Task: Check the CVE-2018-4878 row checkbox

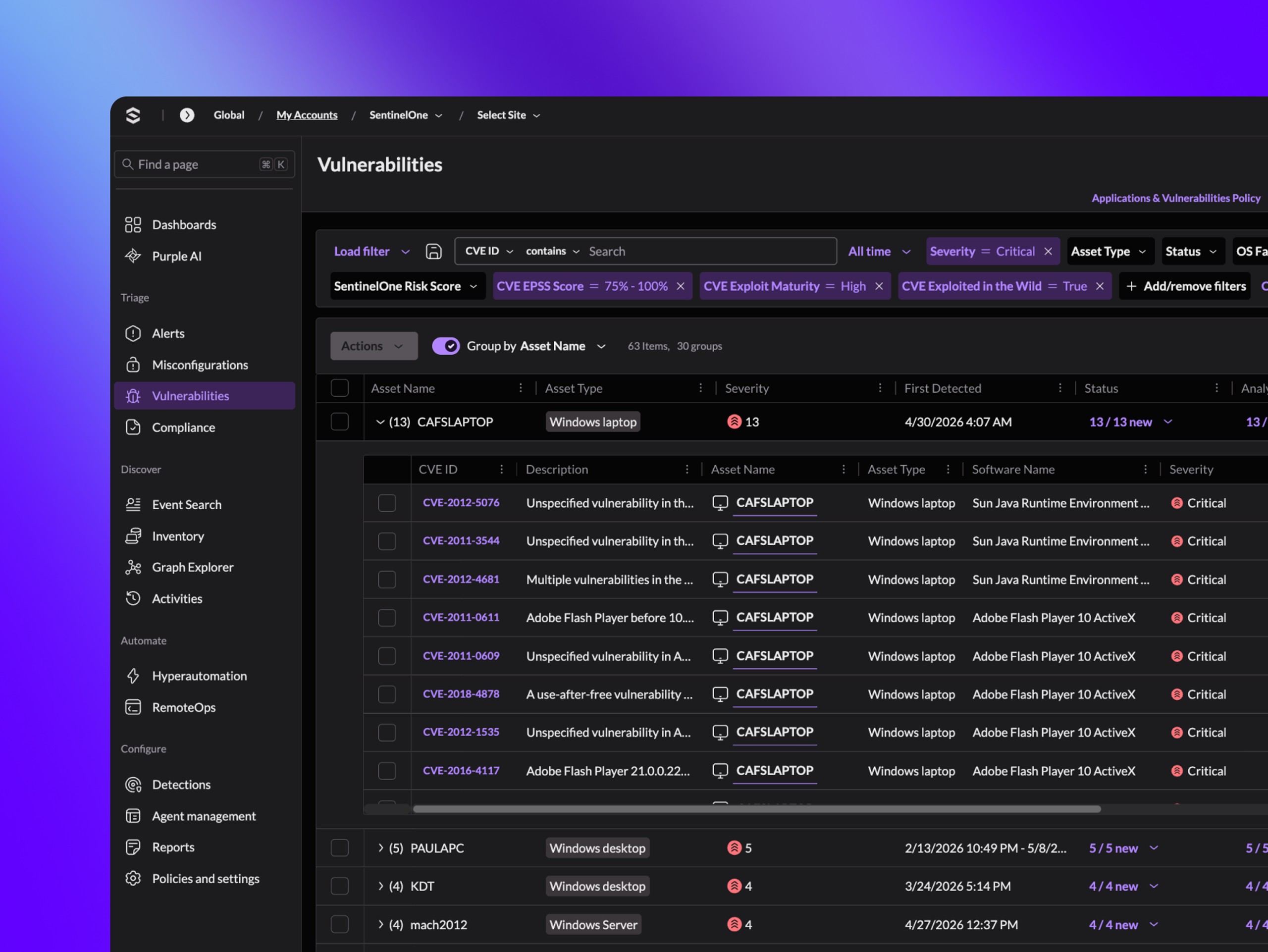Action: coord(387,694)
